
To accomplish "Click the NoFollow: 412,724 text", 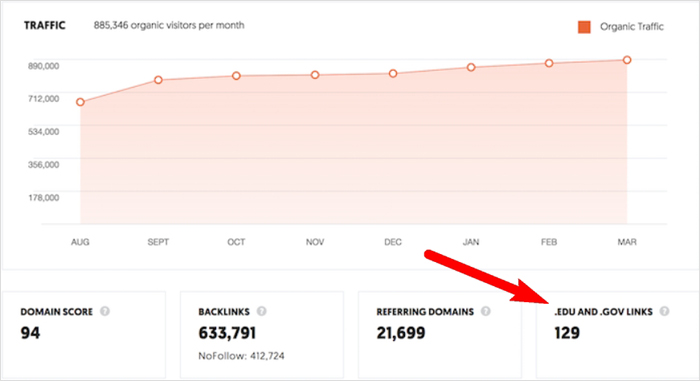I will (241, 356).
